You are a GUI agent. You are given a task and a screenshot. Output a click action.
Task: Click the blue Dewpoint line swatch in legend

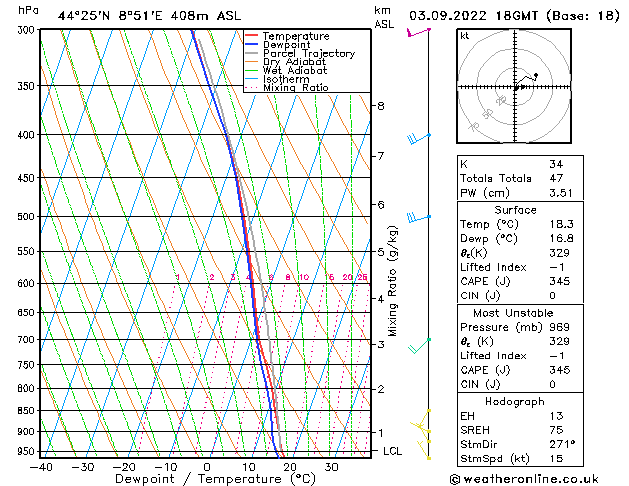pyautogui.click(x=251, y=44)
